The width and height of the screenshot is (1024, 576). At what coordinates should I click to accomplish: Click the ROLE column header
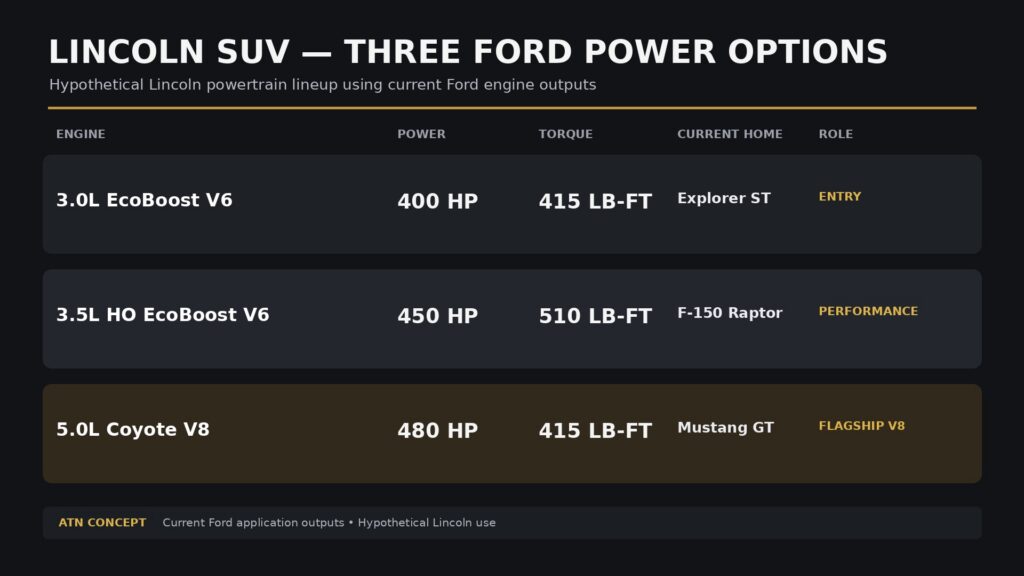[836, 134]
